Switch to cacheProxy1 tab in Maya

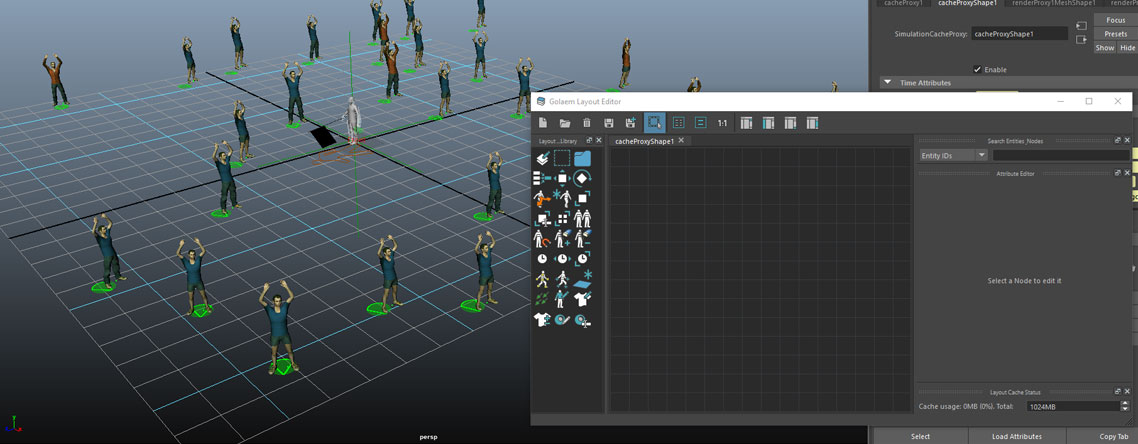(902, 3)
